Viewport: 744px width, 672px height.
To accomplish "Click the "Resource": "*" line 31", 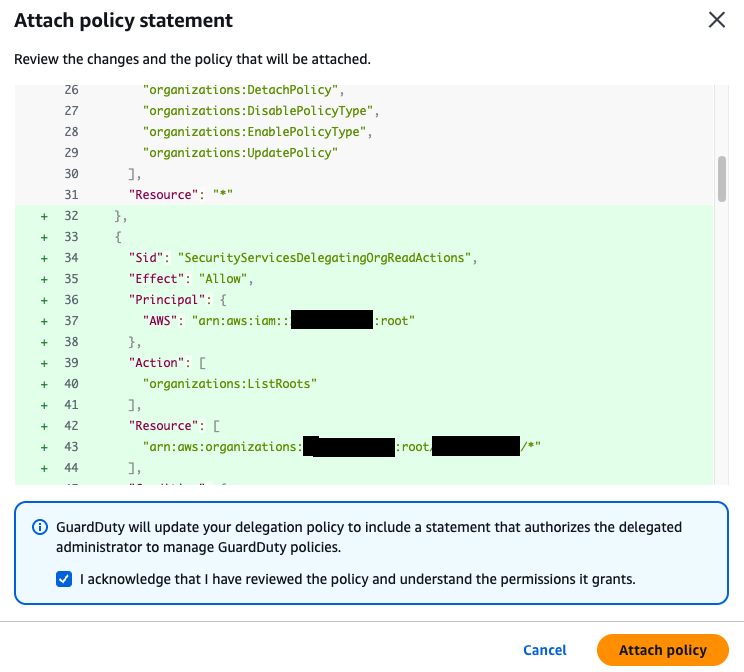I will tap(181, 195).
